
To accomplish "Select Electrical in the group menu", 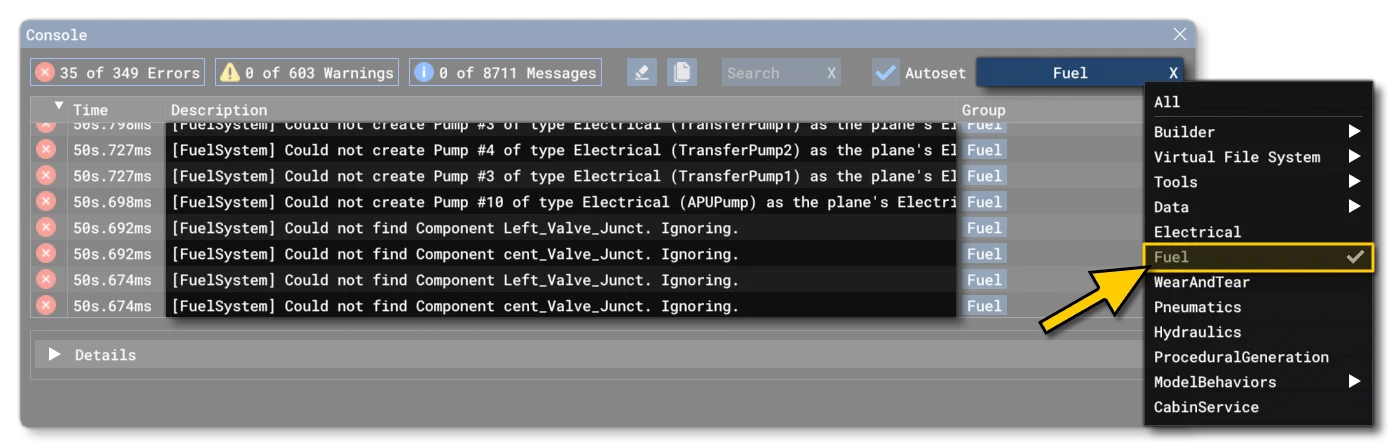I will tap(1259, 232).
